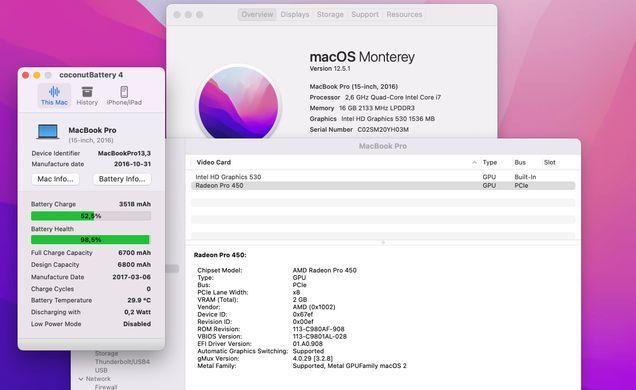636x390 pixels.
Task: Click Discharging with 0,2 Watt value
Action: pyautogui.click(x=137, y=312)
